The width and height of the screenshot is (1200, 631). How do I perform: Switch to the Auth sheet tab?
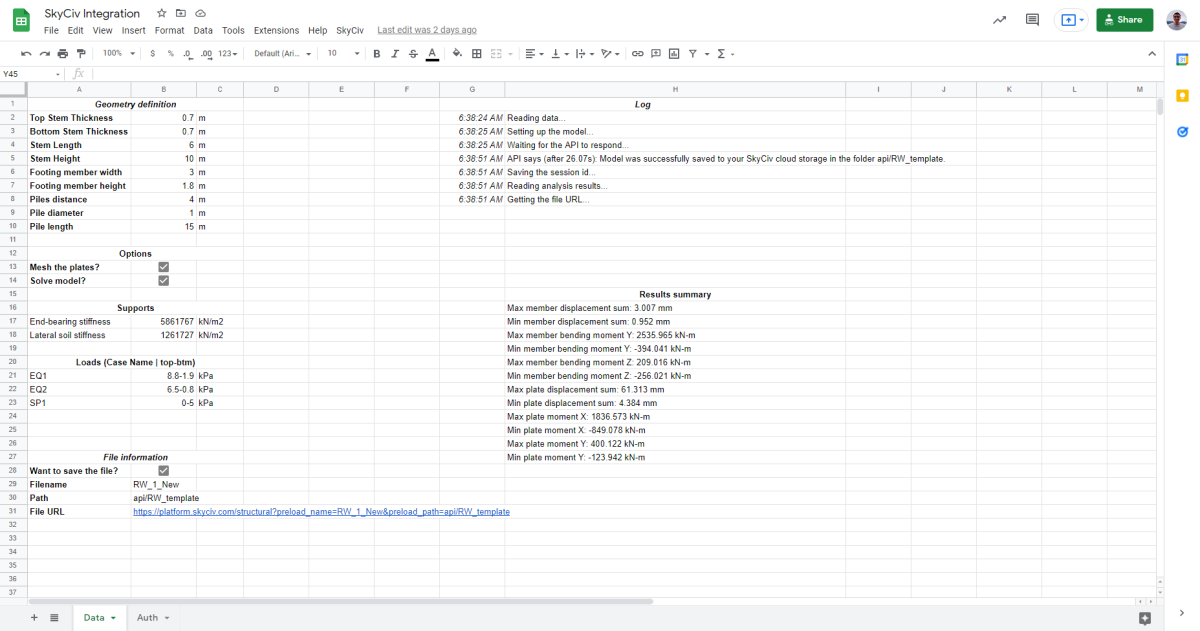pyautogui.click(x=148, y=617)
